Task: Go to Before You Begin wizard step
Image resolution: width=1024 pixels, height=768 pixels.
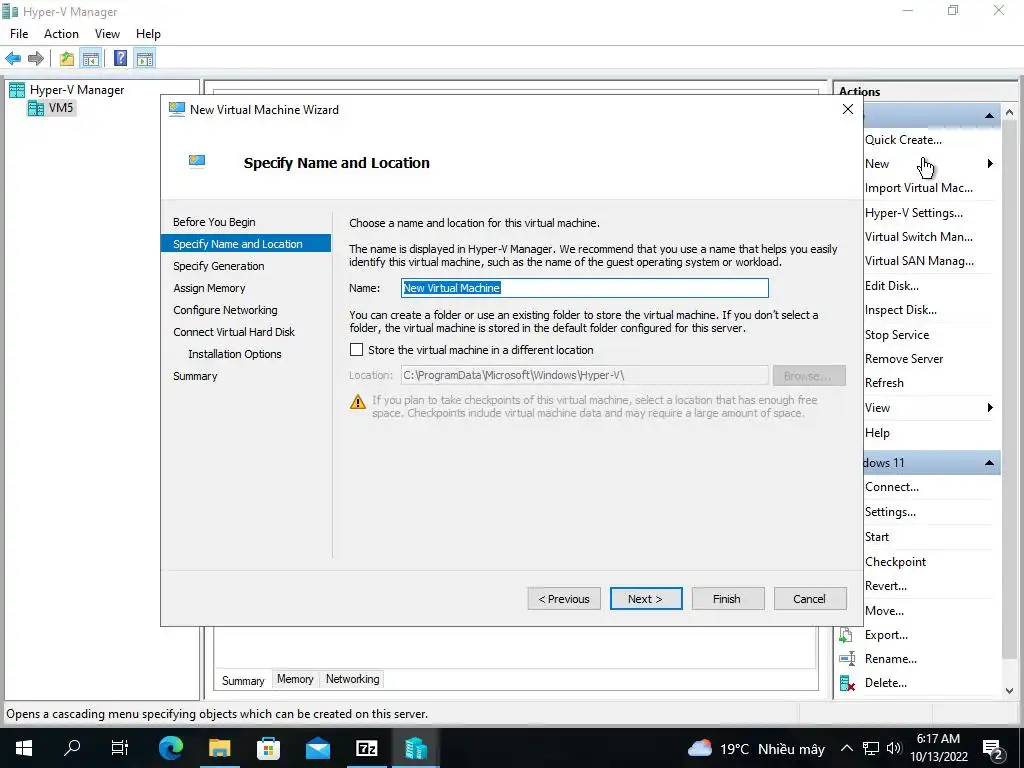Action: point(214,222)
